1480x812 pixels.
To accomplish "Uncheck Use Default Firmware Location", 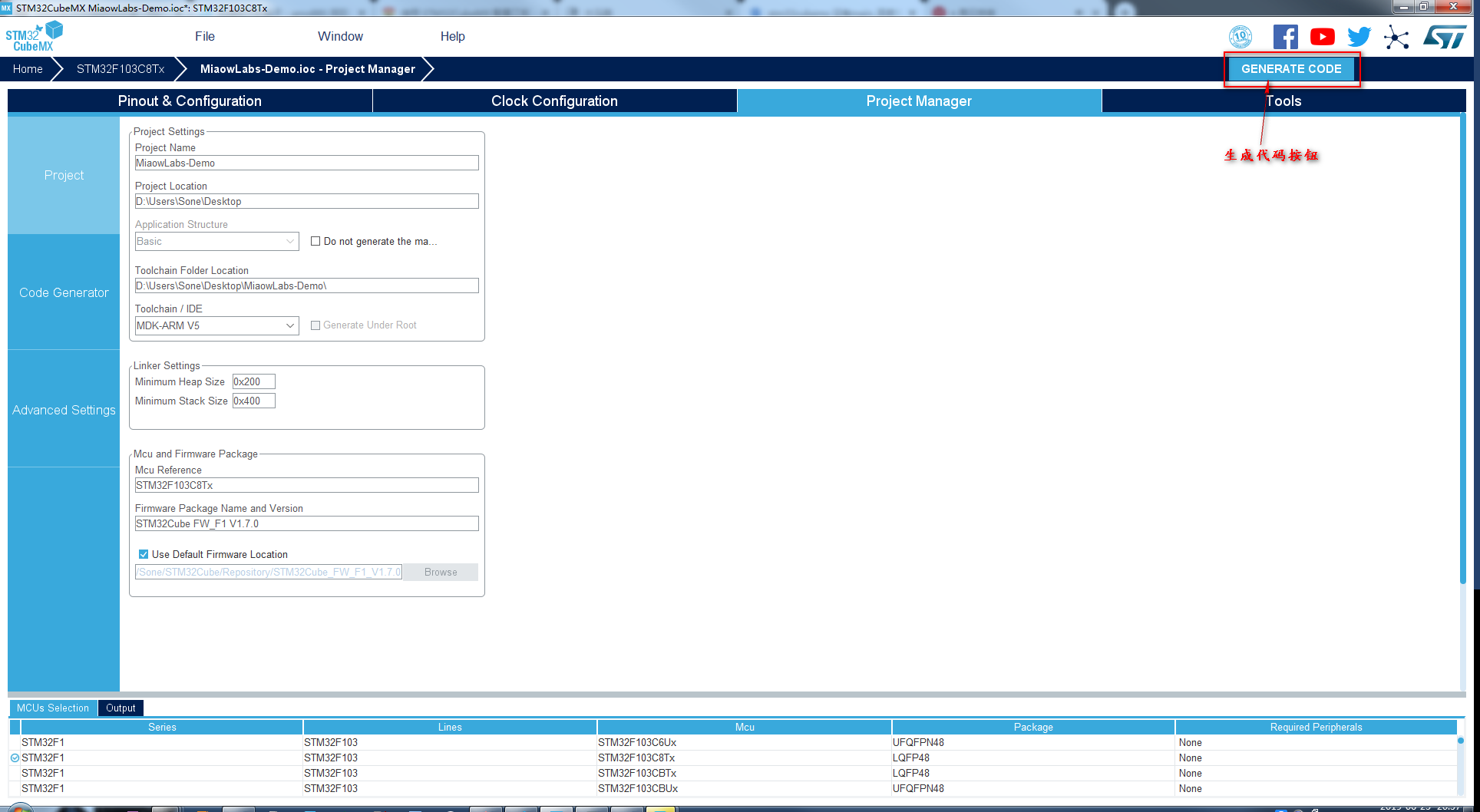I will pyautogui.click(x=144, y=554).
